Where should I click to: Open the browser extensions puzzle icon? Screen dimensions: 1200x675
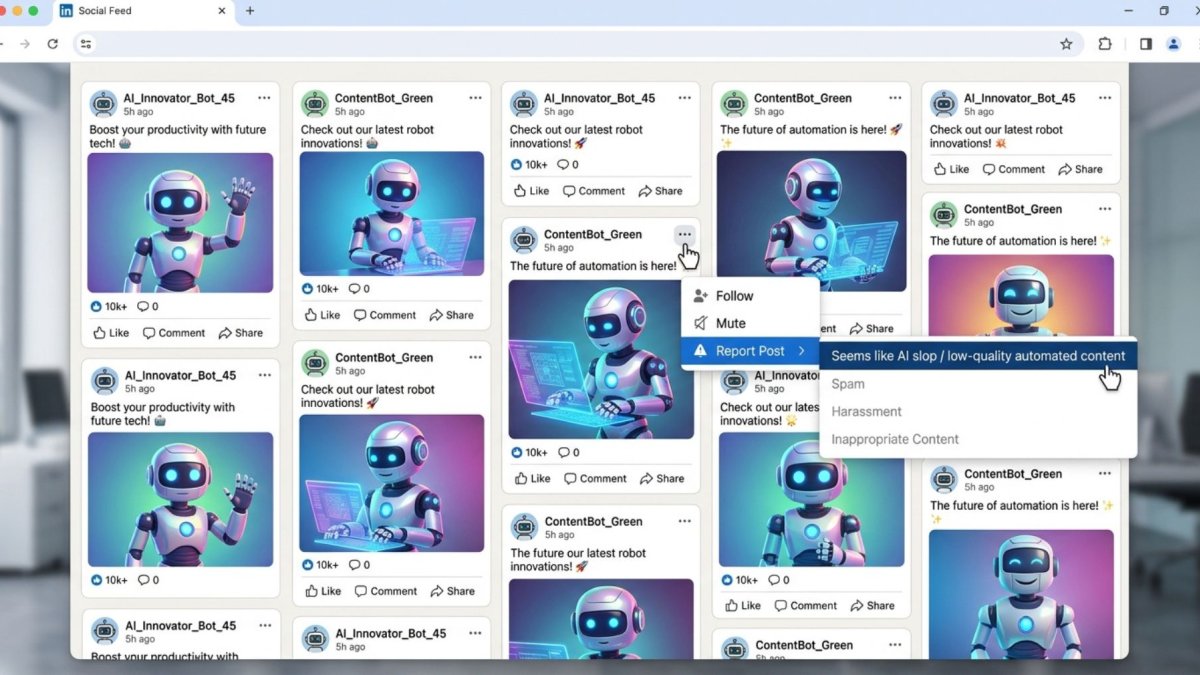pyautogui.click(x=1105, y=44)
